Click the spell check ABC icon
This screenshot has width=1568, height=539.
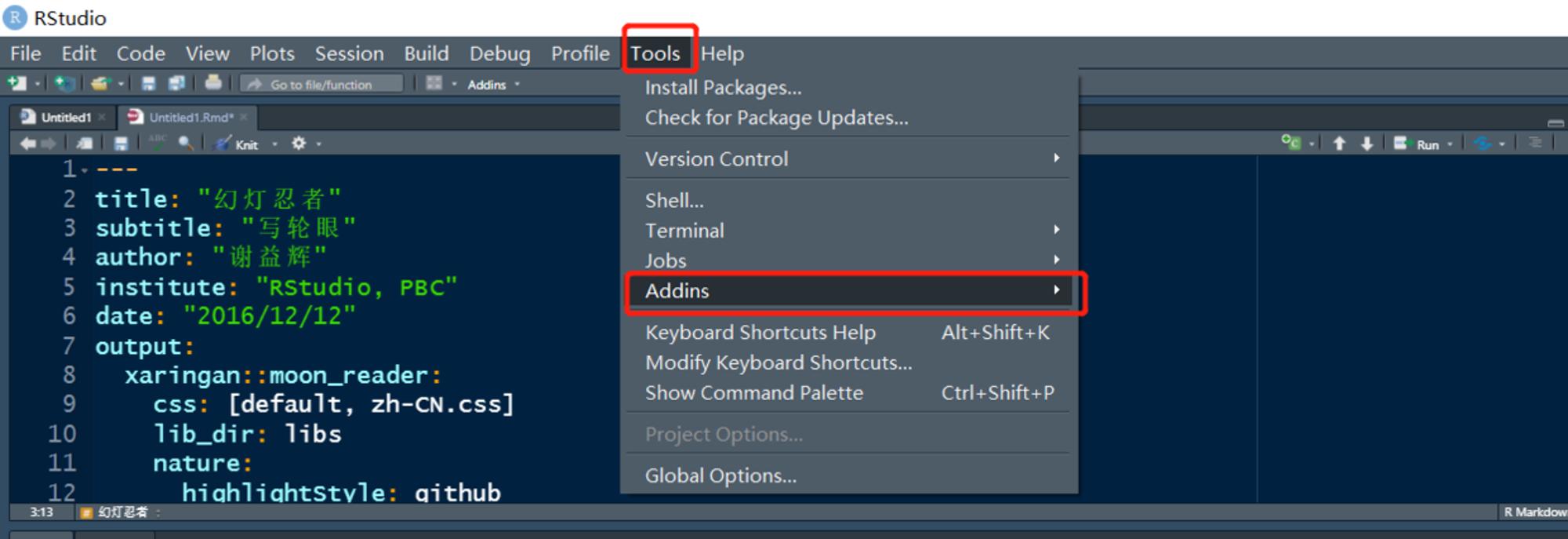[158, 143]
